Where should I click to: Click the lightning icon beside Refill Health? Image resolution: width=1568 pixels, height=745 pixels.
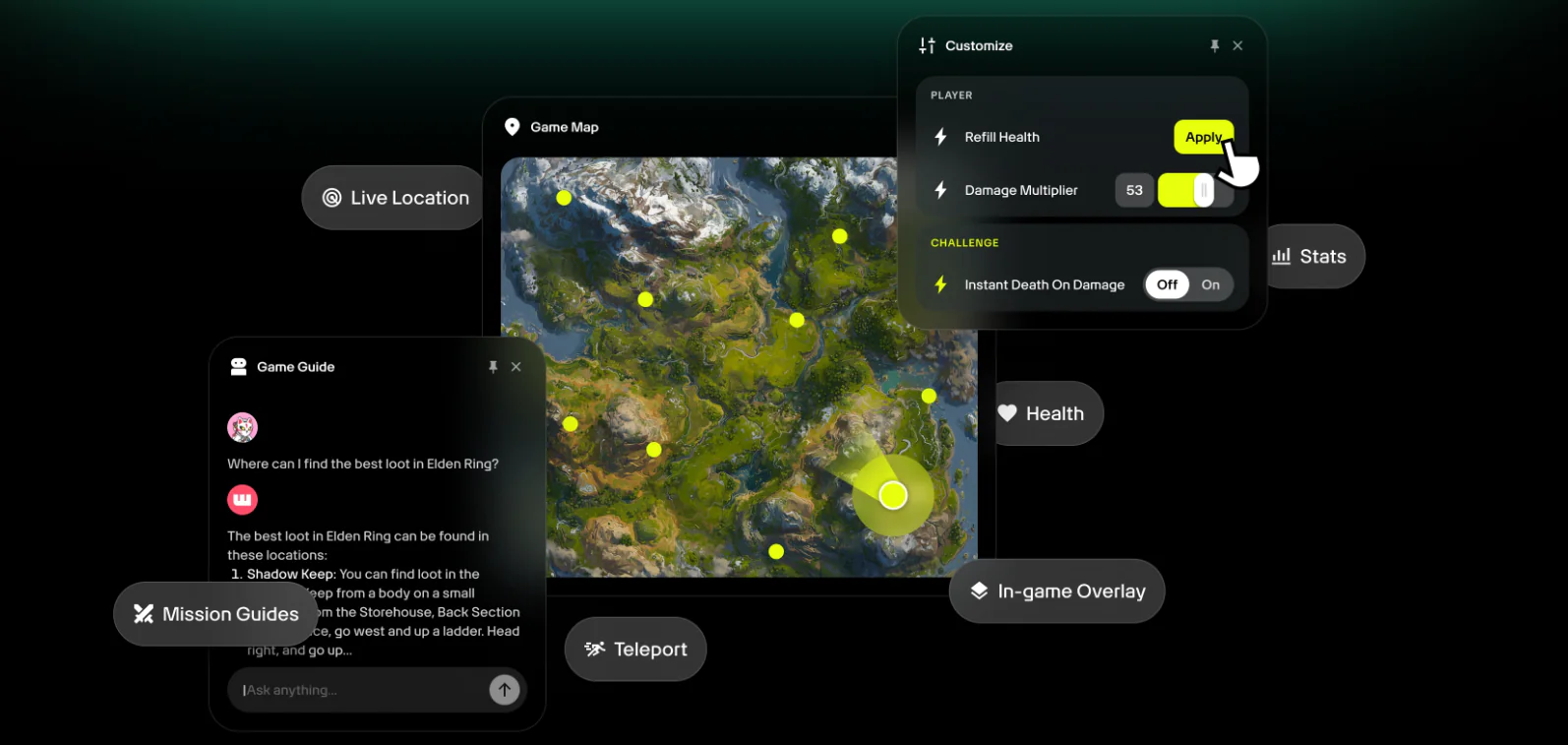[x=940, y=137]
